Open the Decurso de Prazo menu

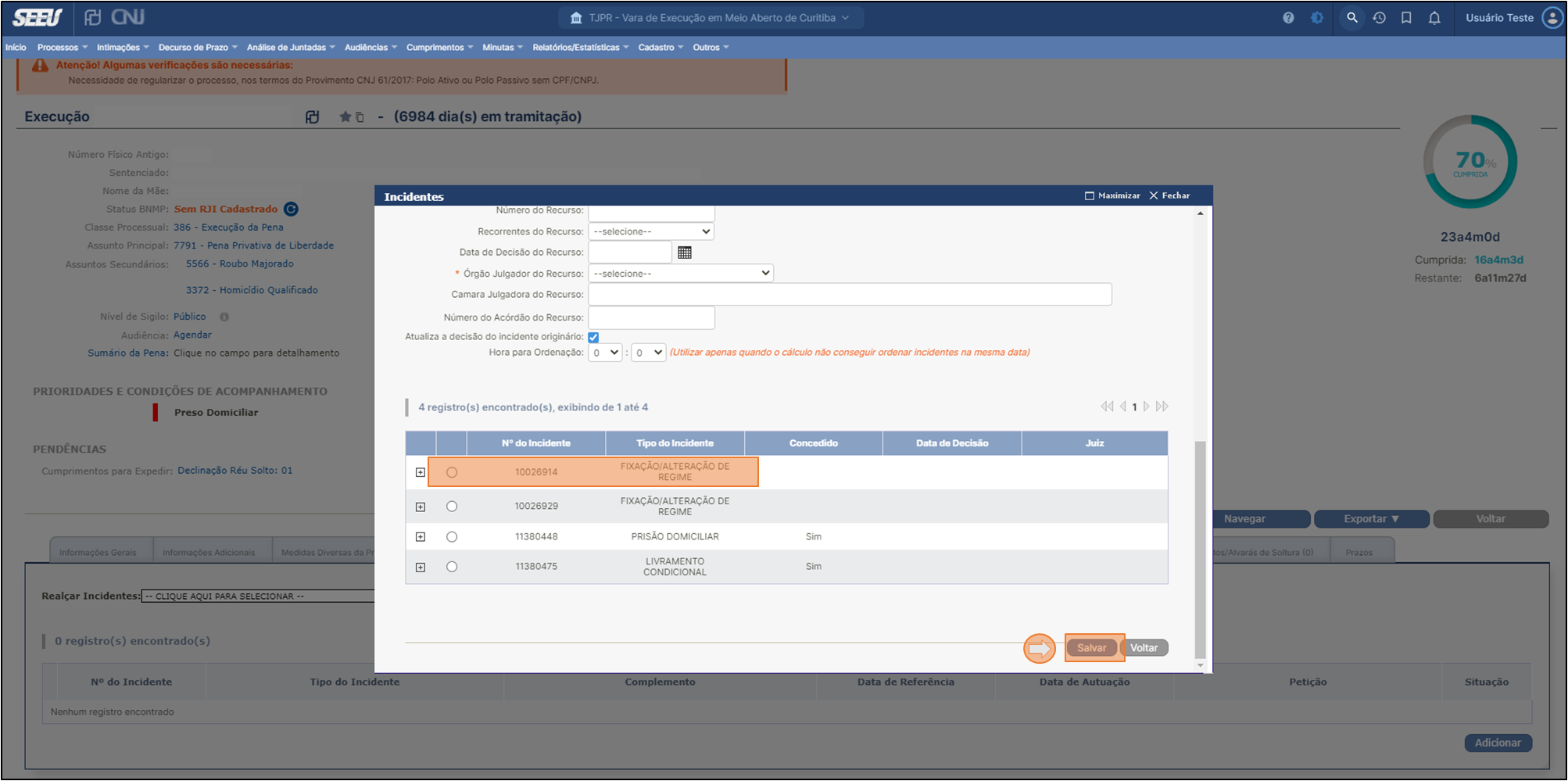198,48
